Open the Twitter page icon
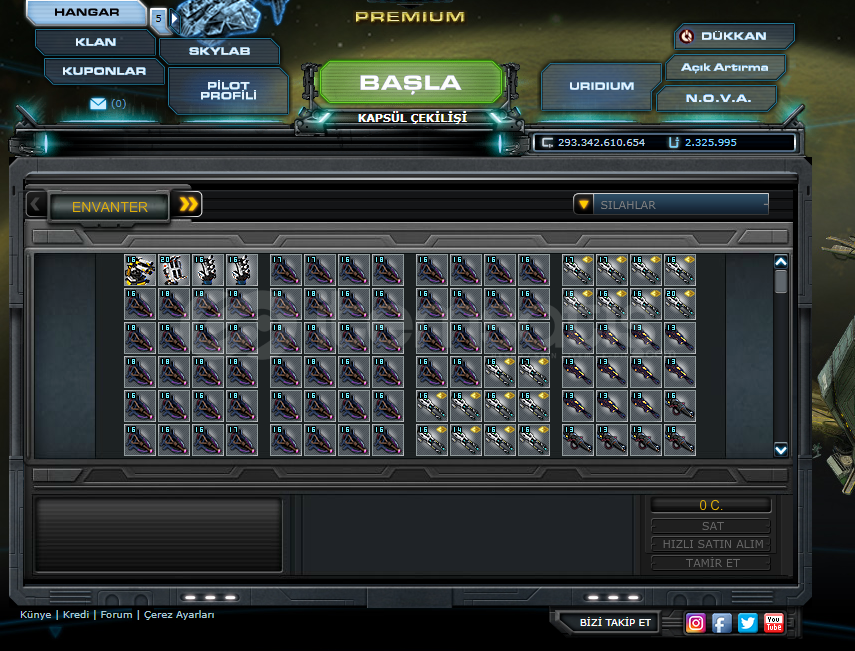 pyautogui.click(x=748, y=623)
